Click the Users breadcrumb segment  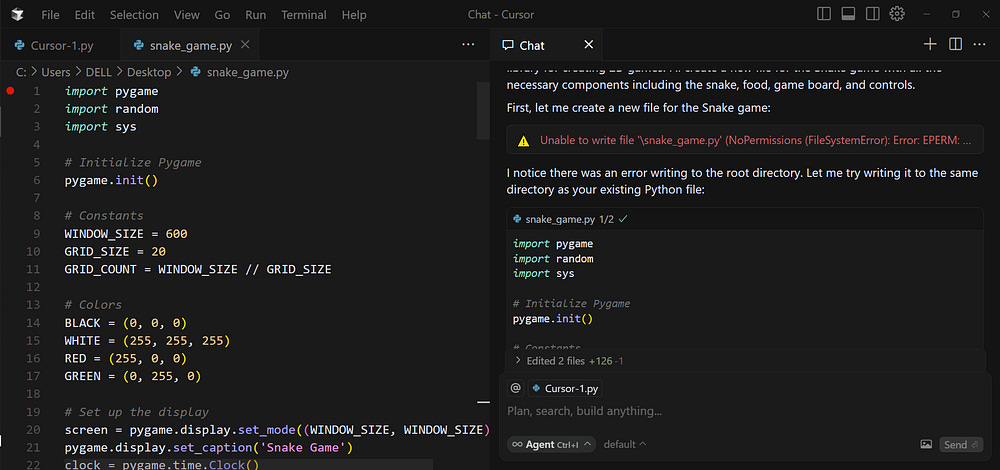(x=55, y=72)
